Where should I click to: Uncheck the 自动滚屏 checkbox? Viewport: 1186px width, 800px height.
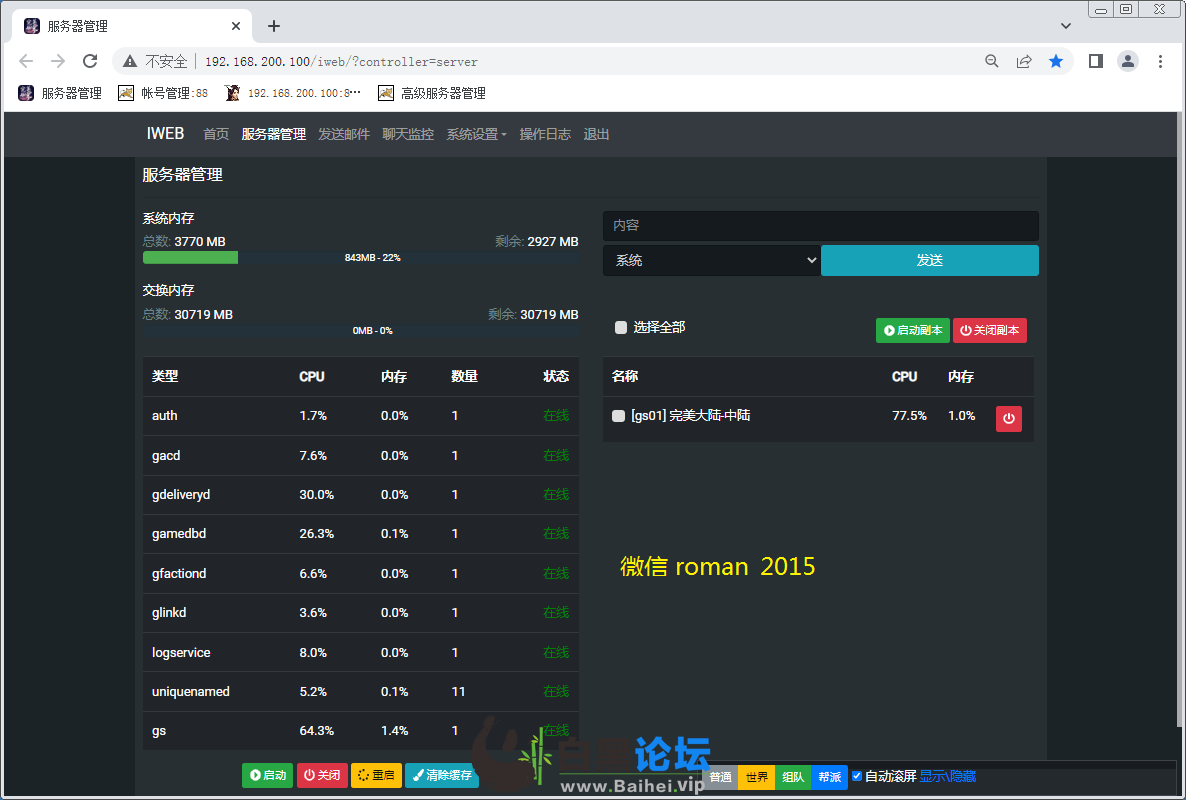(857, 776)
